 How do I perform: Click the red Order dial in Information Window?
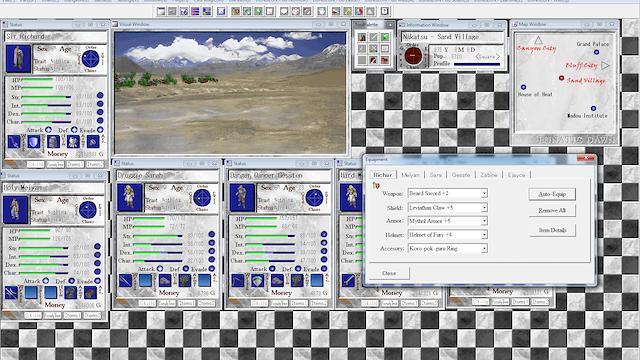[413, 55]
